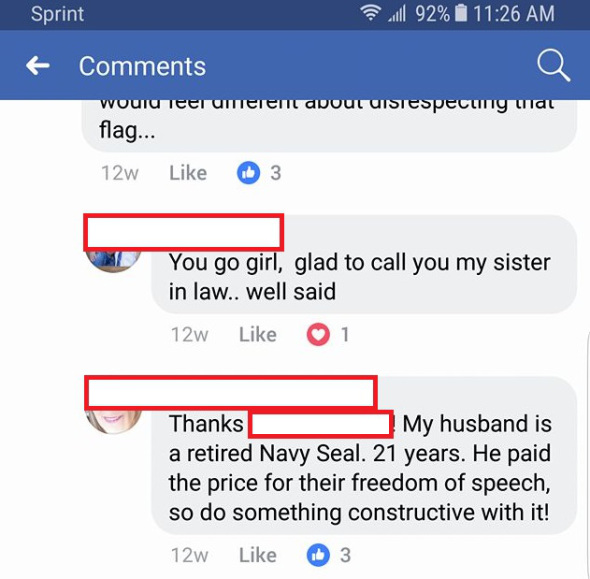590x579 pixels.
Task: Open search with the magnifying glass icon
Action: (x=553, y=65)
